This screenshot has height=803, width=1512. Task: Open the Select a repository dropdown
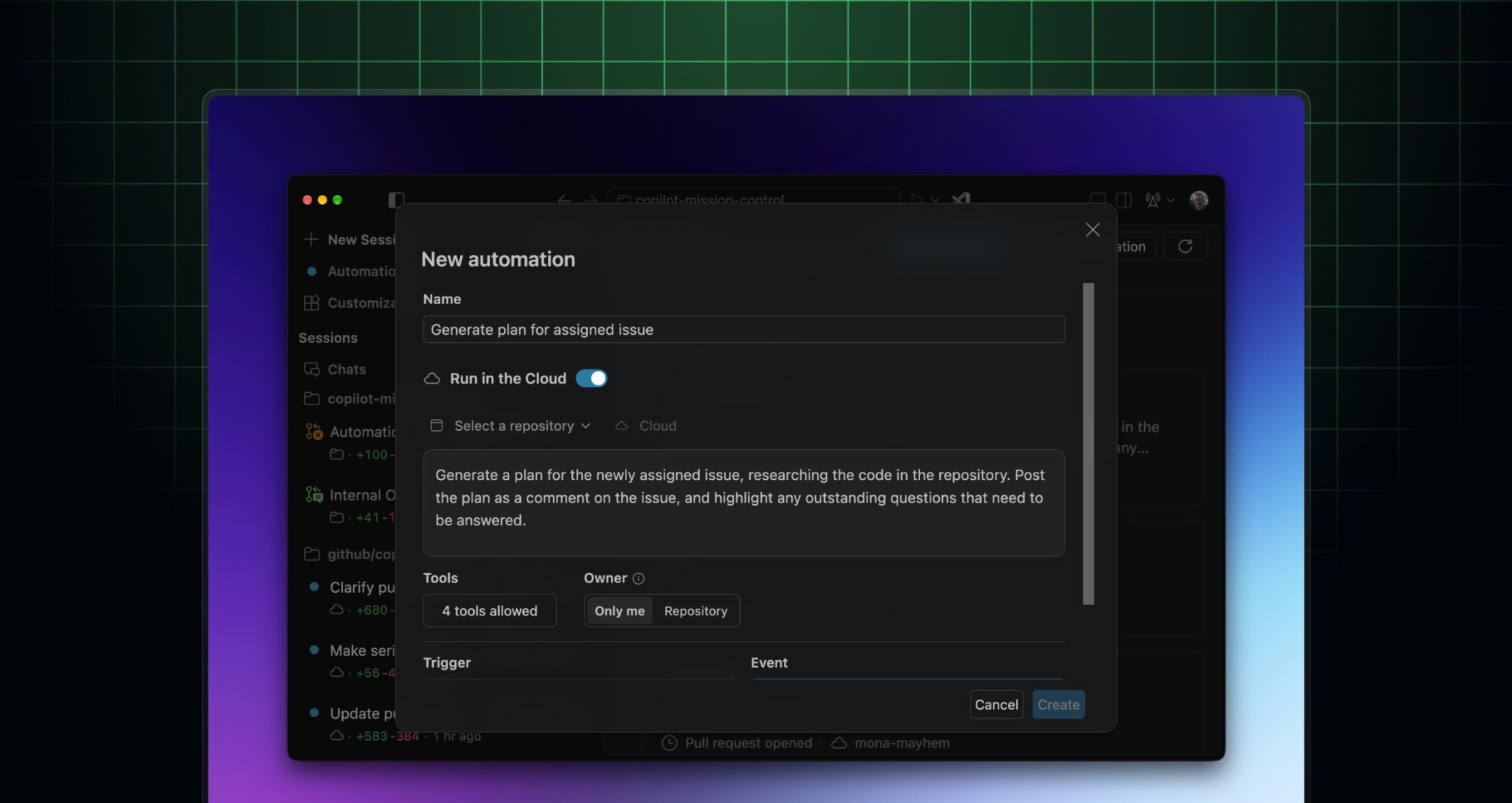point(511,426)
